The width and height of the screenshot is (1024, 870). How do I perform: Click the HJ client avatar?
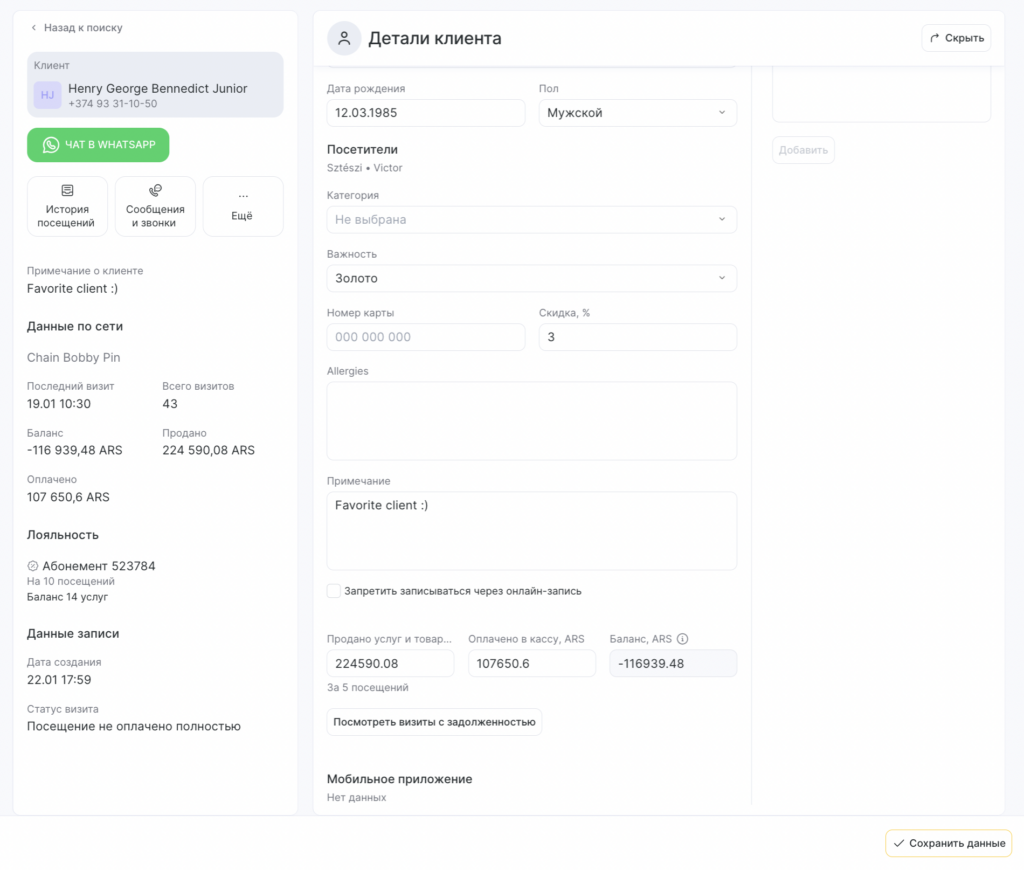point(47,95)
